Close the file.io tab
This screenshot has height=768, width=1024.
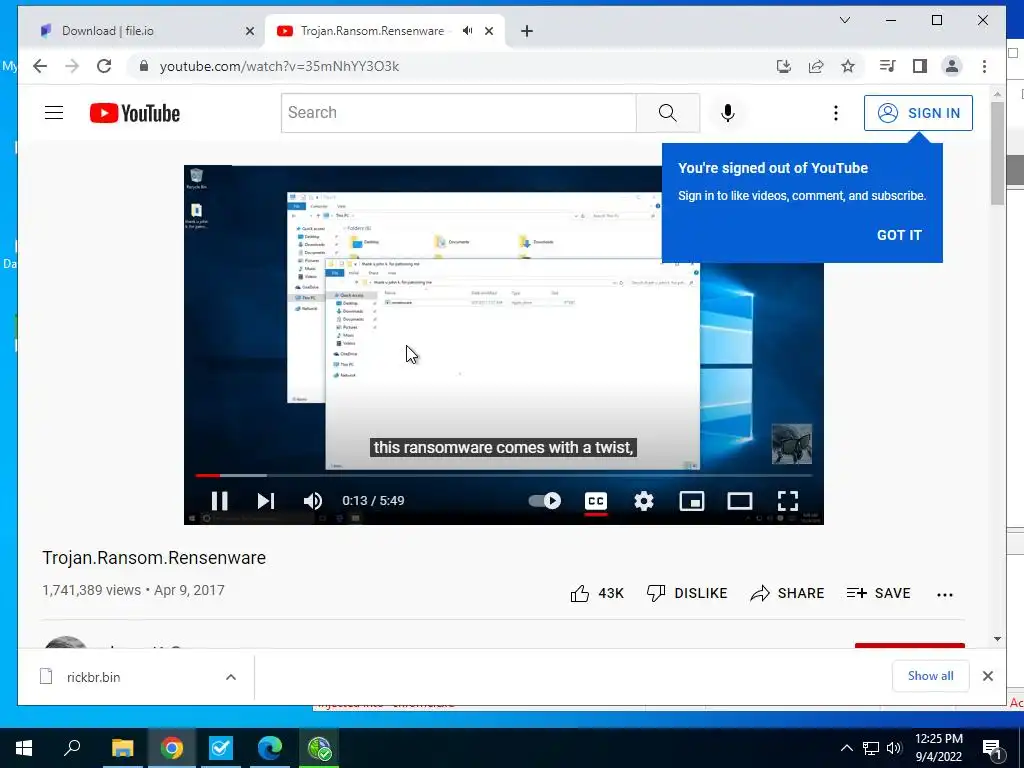[x=249, y=31]
